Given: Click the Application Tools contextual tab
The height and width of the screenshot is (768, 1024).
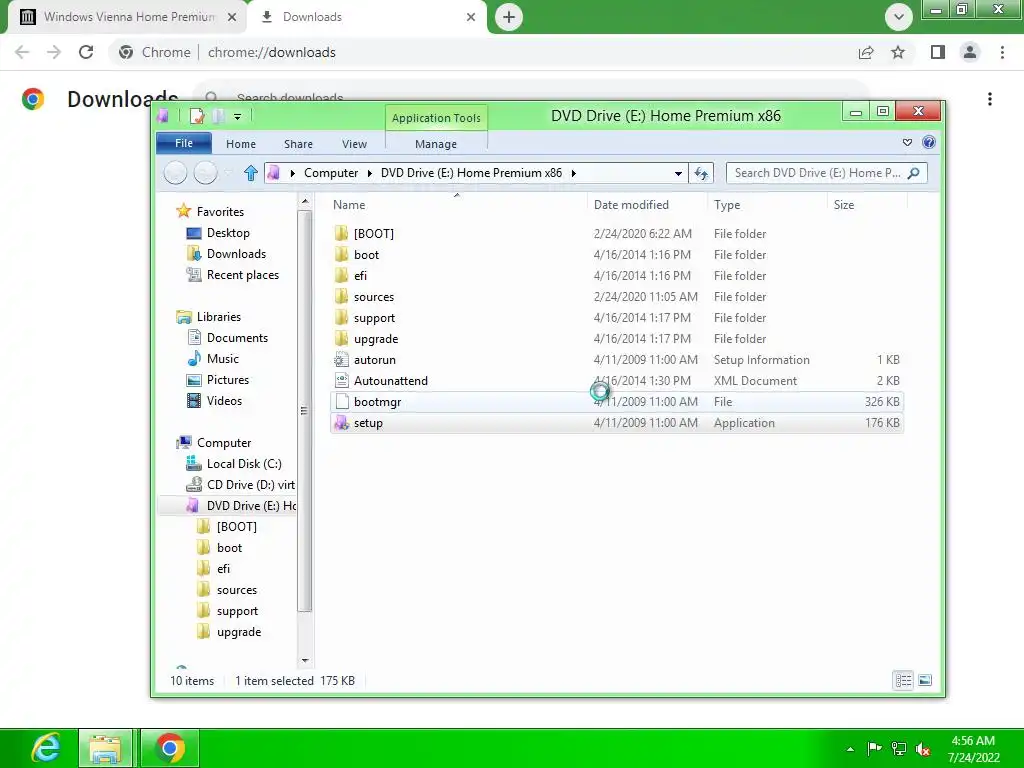Looking at the screenshot, I should (436, 118).
